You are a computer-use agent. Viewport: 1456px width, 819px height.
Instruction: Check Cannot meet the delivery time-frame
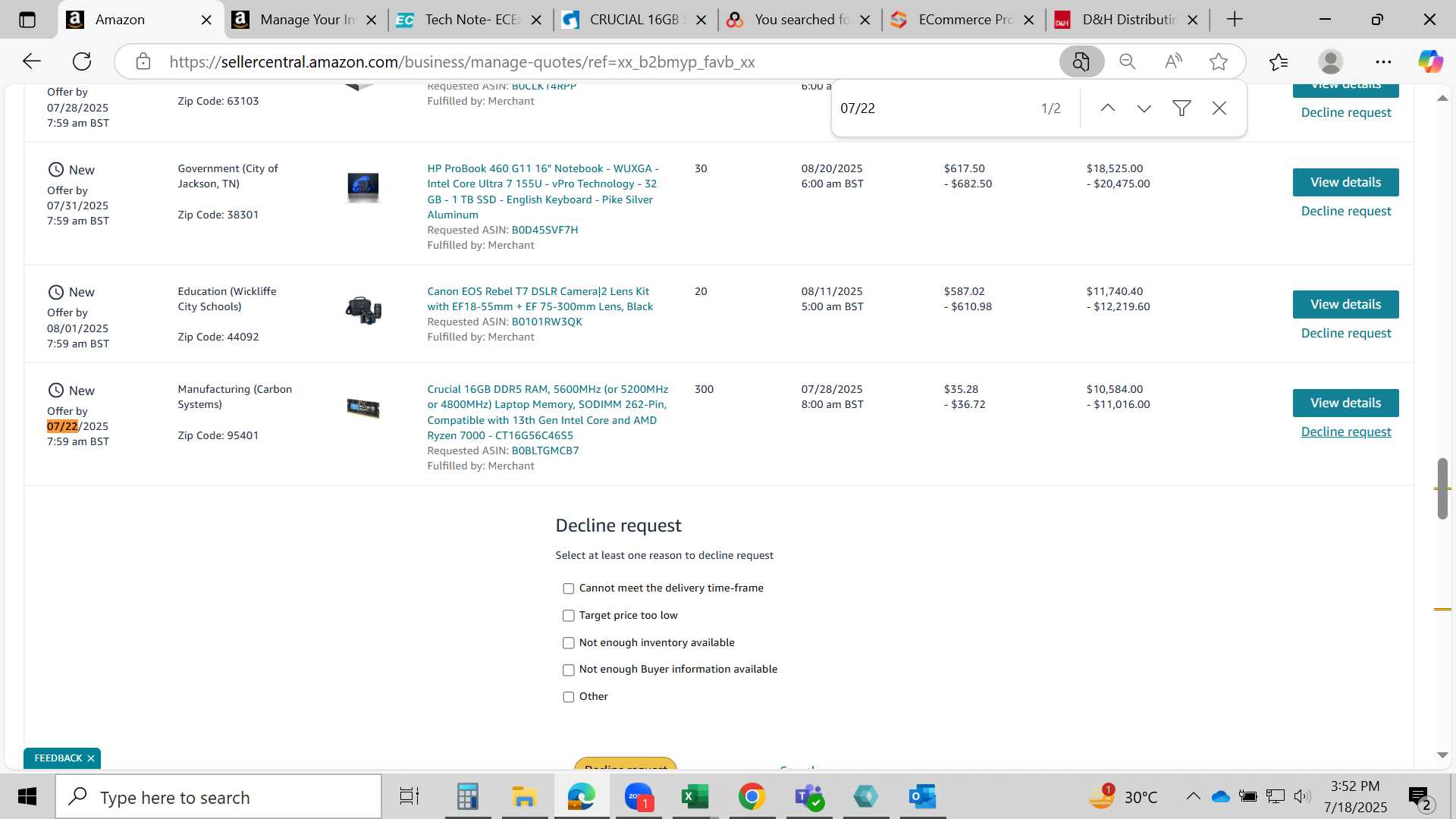(x=568, y=588)
